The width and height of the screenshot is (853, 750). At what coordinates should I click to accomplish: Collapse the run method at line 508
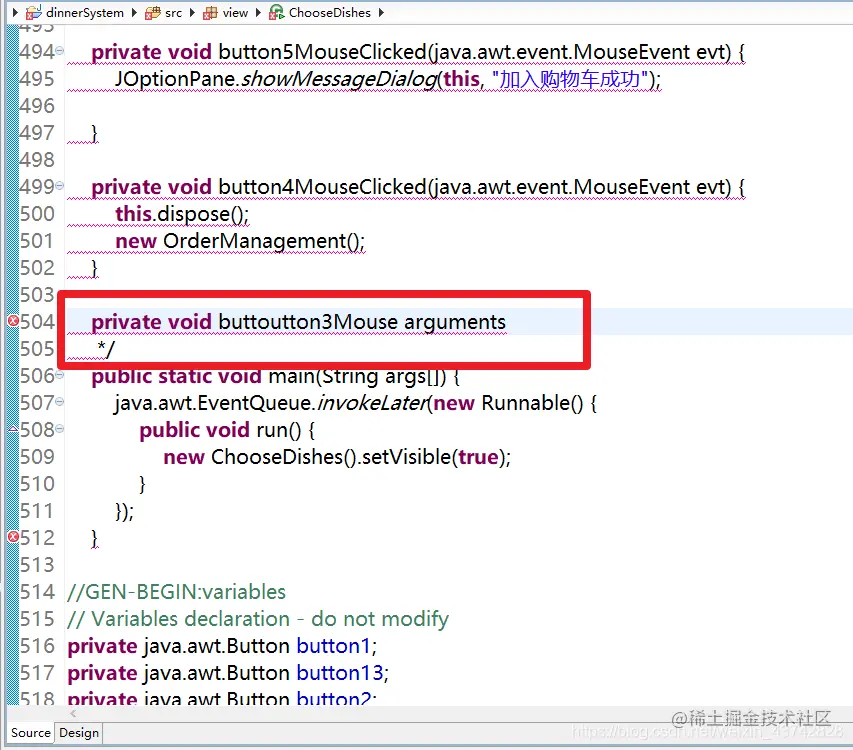click(x=59, y=429)
